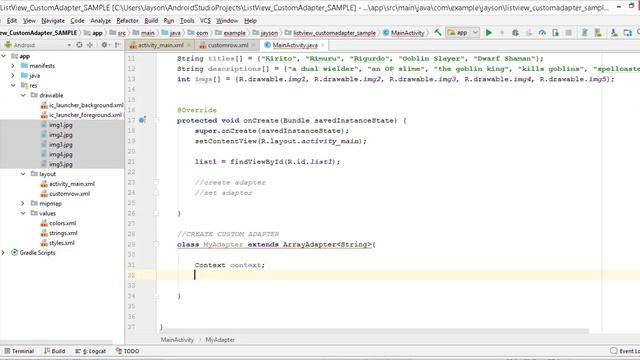Open the VCS menu

[205, 20]
